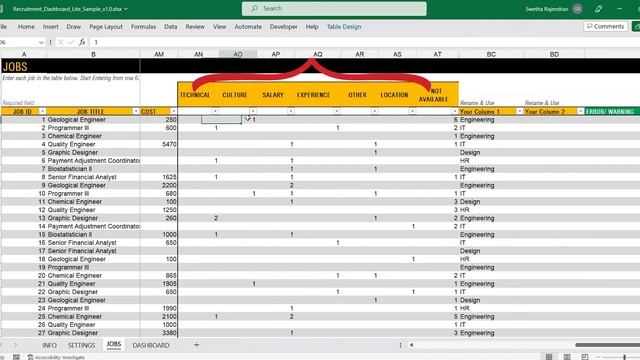Select column BC header
Viewport: 640px width, 360px height.
(x=491, y=54)
